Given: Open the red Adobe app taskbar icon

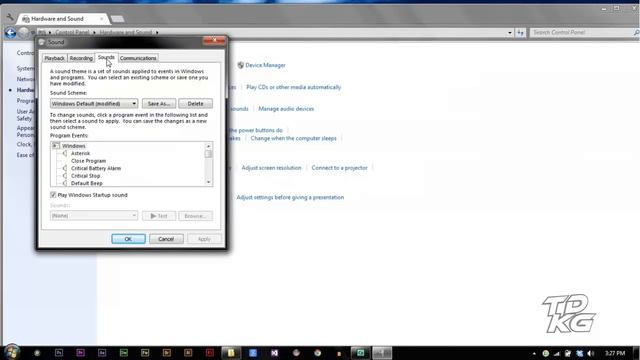Looking at the screenshot, I should click(x=210, y=353).
